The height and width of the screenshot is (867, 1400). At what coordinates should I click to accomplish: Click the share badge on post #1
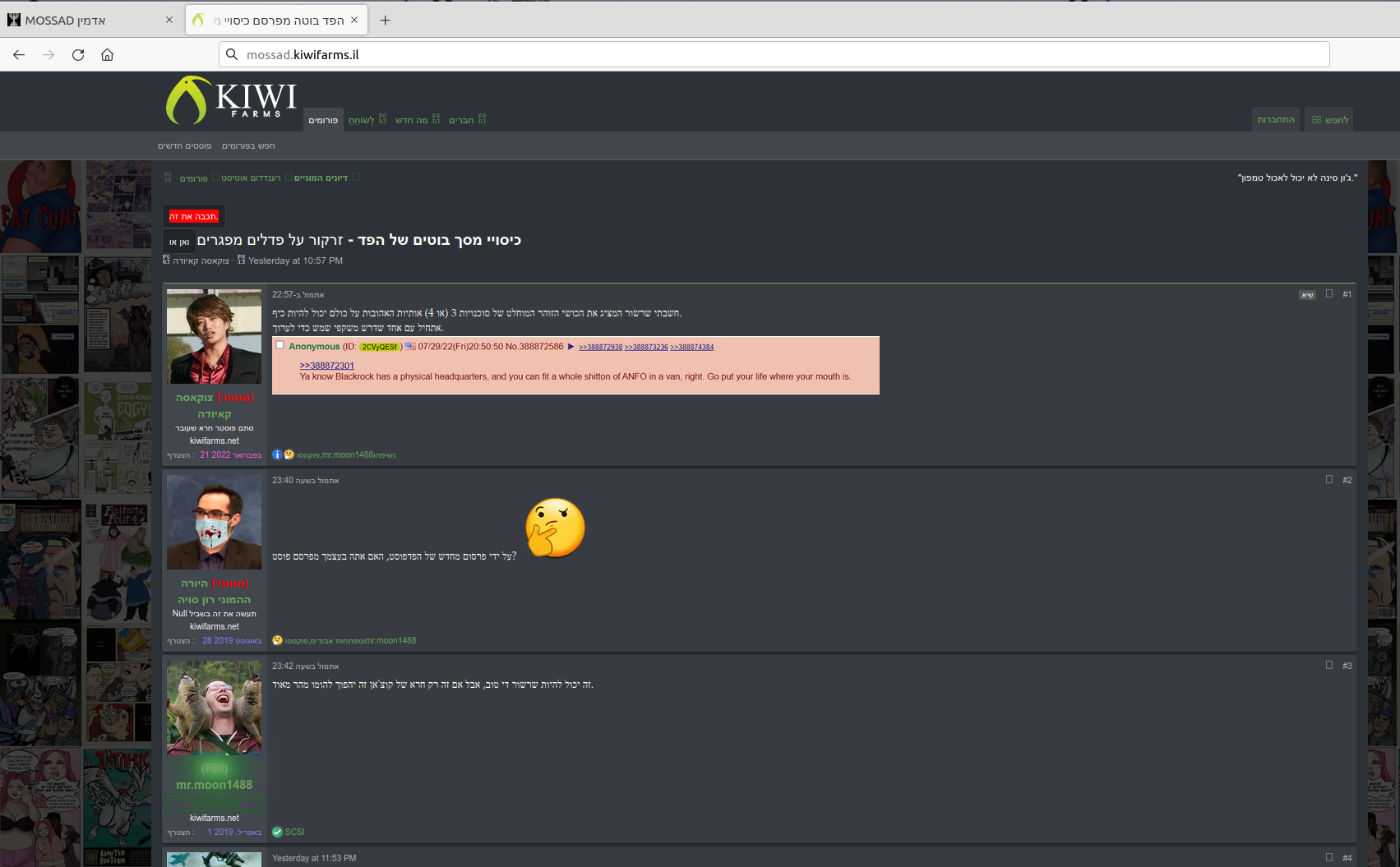click(x=1307, y=295)
